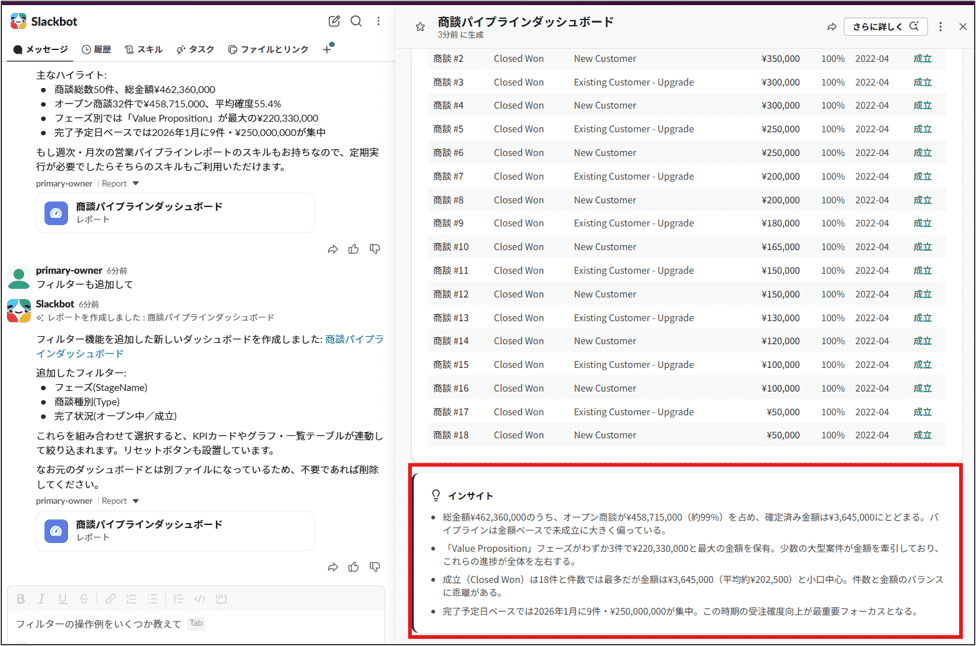Insert a hyperlink via composer link icon
The image size is (976, 646).
click(x=110, y=599)
